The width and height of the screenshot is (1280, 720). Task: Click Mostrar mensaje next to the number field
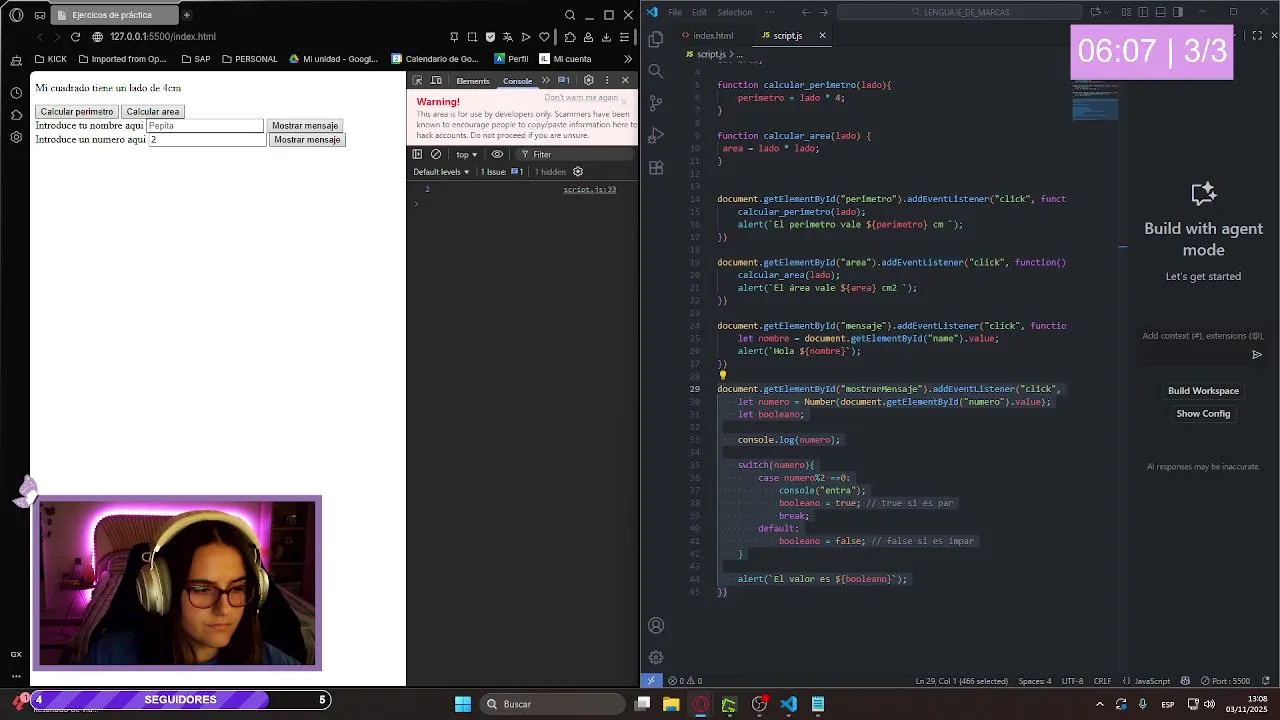click(307, 140)
